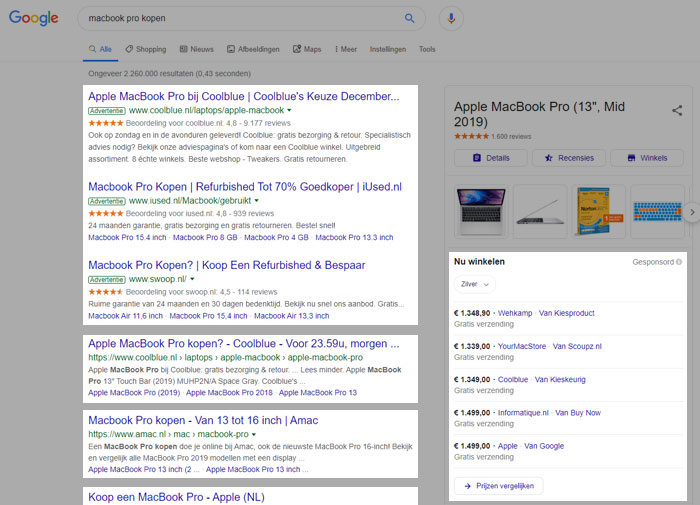This screenshot has width=700, height=505.
Task: Open the Van Kiesproduct link
Action: click(x=567, y=313)
